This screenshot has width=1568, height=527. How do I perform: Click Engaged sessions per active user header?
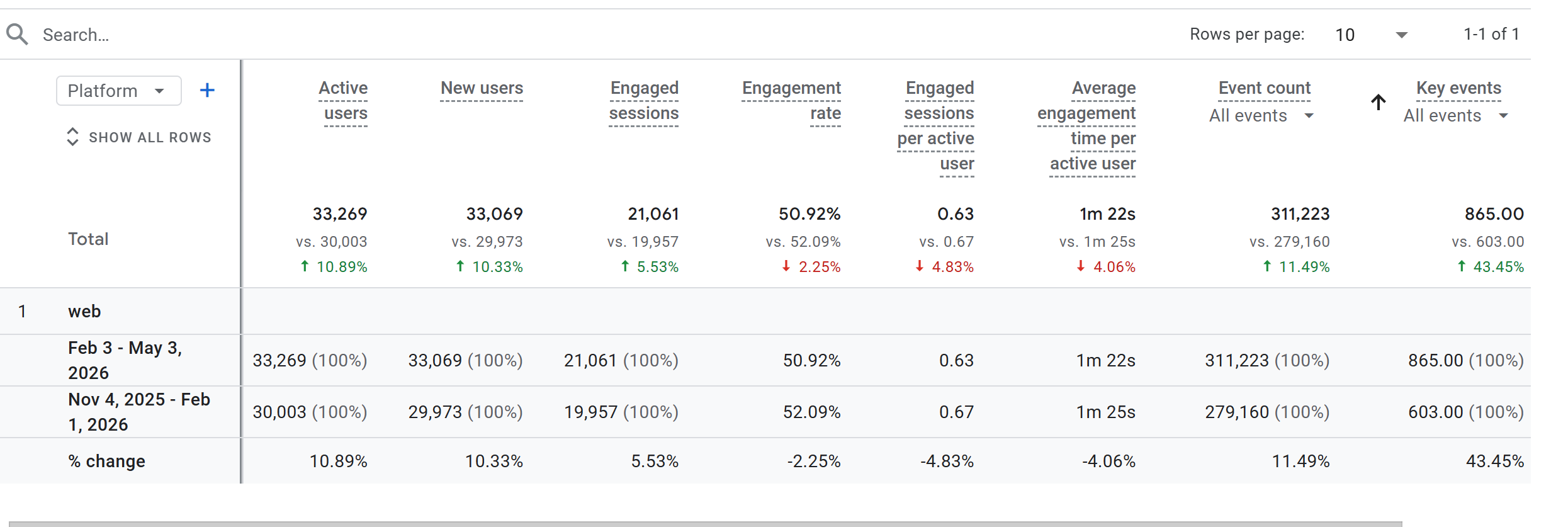pyautogui.click(x=935, y=126)
